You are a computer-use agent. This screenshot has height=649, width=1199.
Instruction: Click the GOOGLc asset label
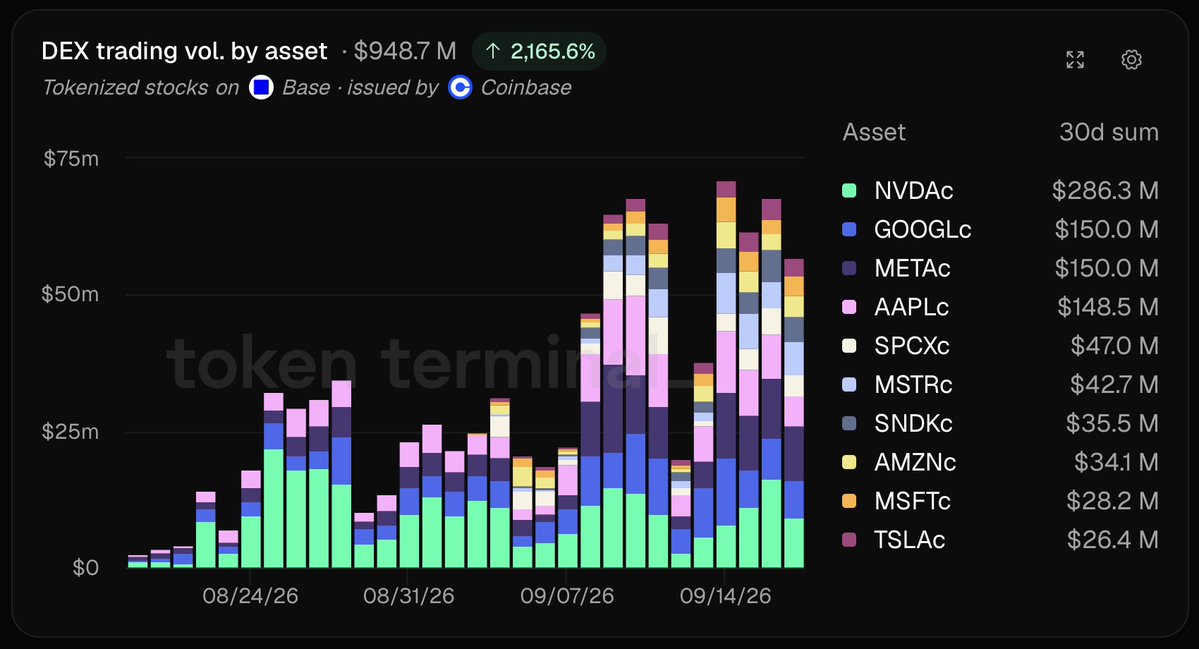(923, 229)
